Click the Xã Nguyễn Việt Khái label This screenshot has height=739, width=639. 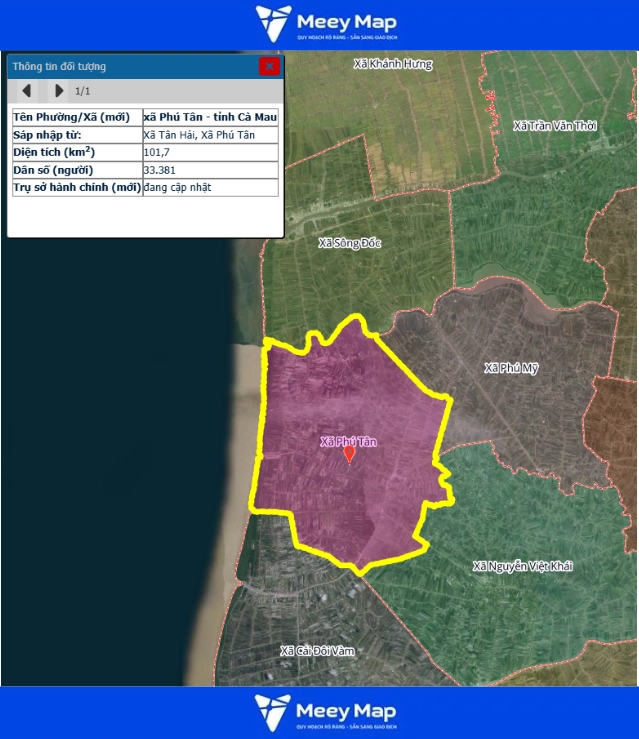coord(522,567)
